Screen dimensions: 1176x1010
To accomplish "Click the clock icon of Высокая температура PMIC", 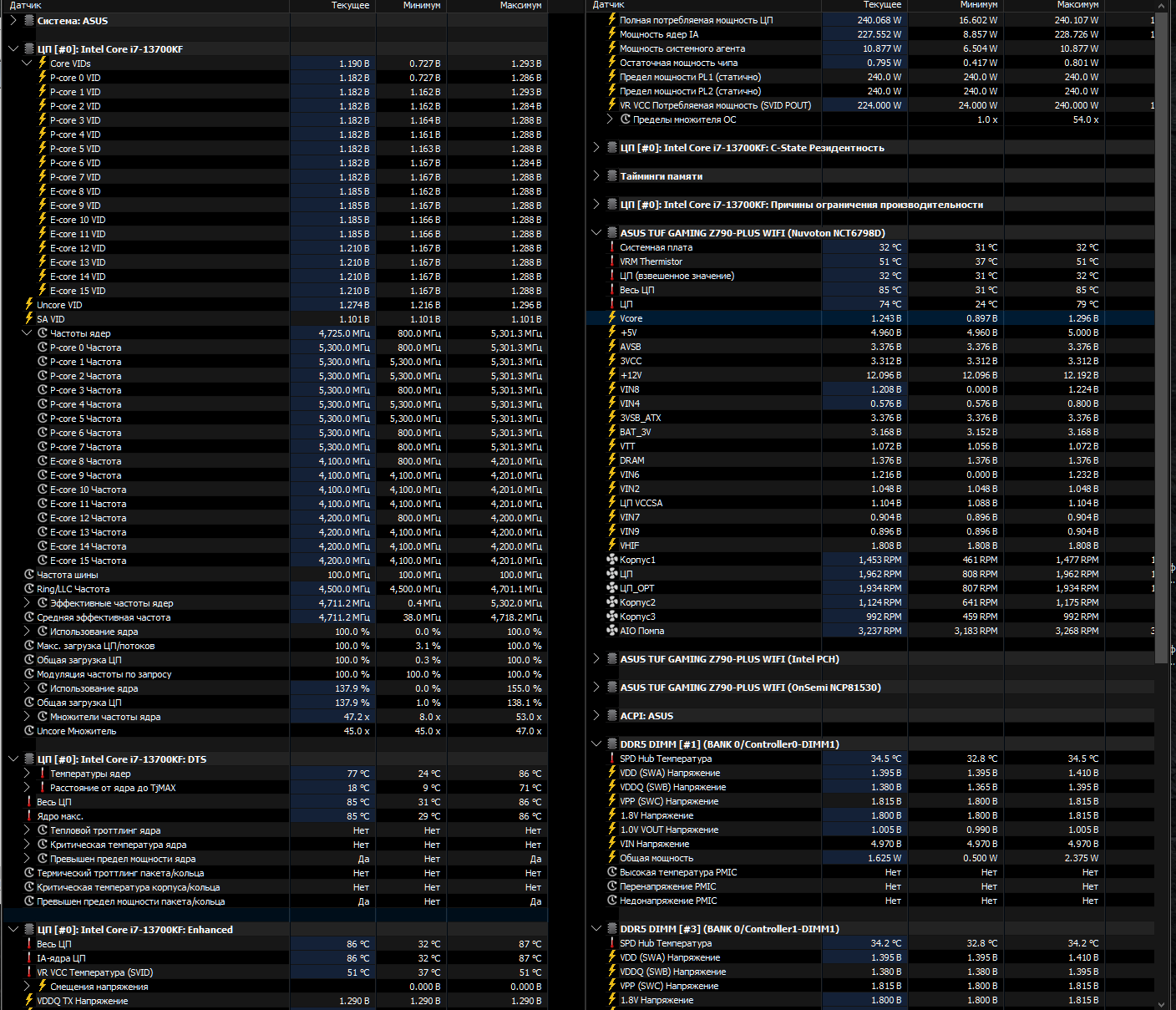I will pos(612,871).
